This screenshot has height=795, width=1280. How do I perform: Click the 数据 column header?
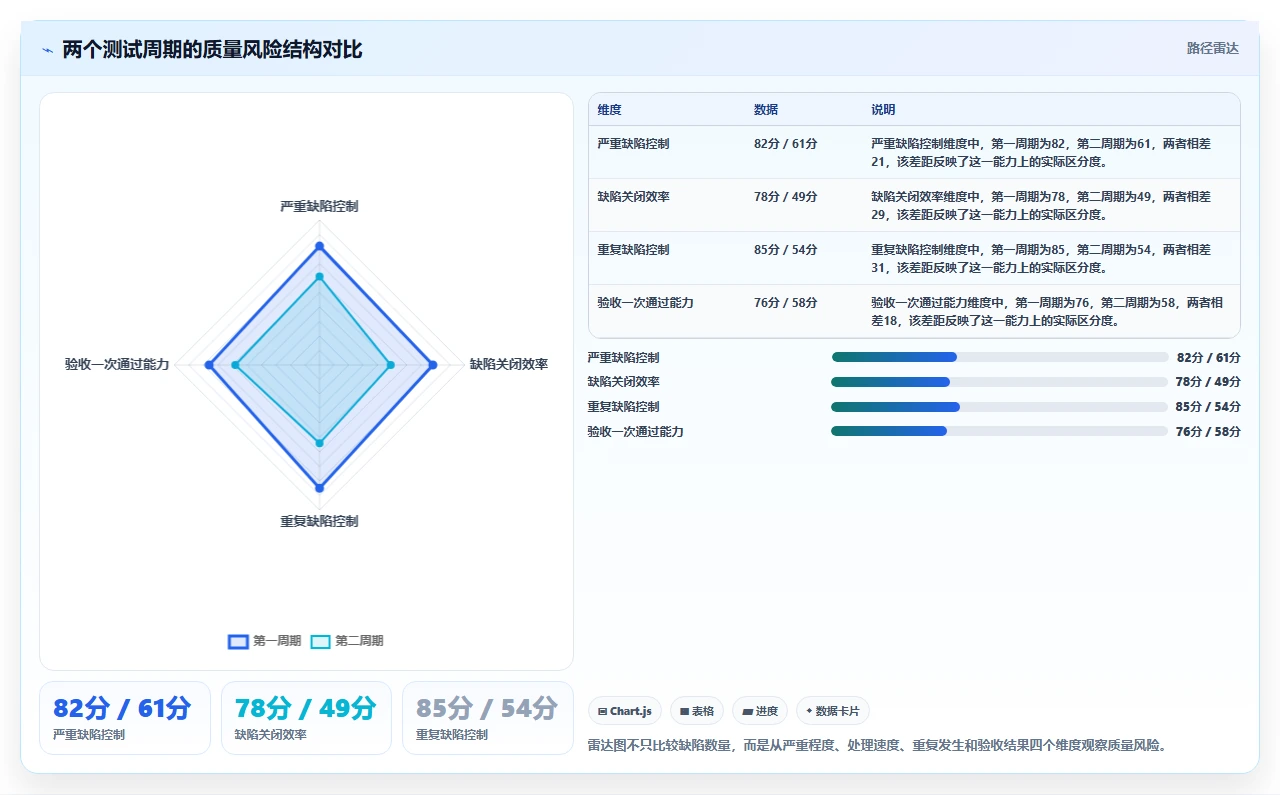click(x=766, y=110)
